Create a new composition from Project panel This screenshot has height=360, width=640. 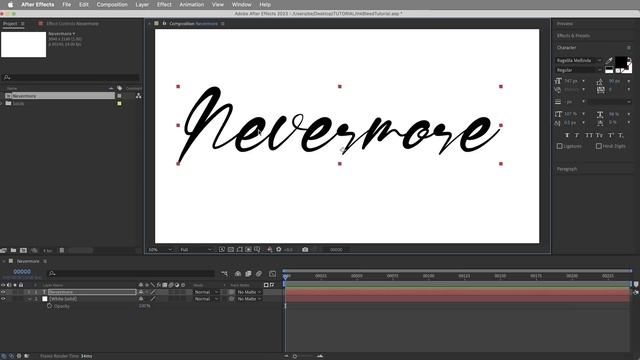pyautogui.click(x=23, y=250)
